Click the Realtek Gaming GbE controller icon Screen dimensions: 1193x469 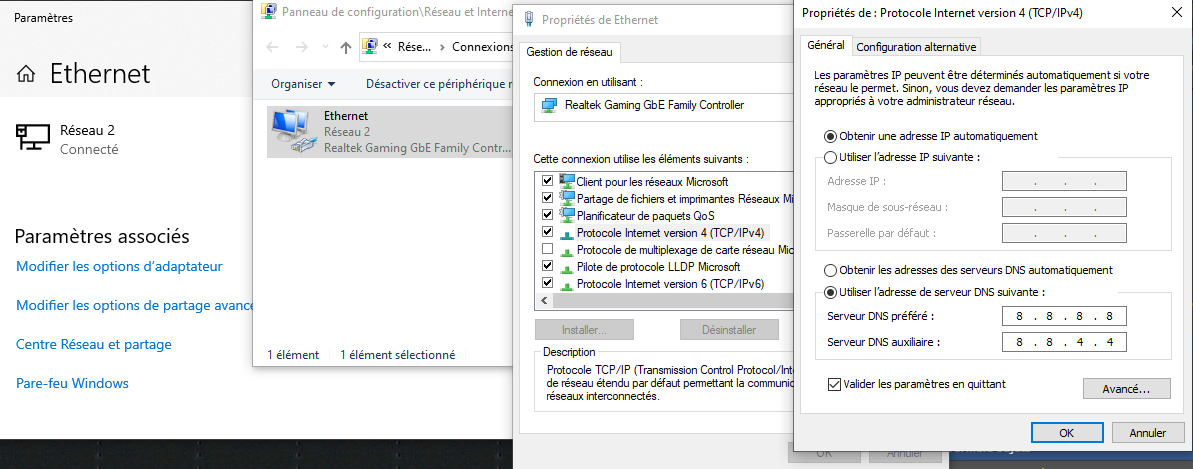tap(548, 105)
